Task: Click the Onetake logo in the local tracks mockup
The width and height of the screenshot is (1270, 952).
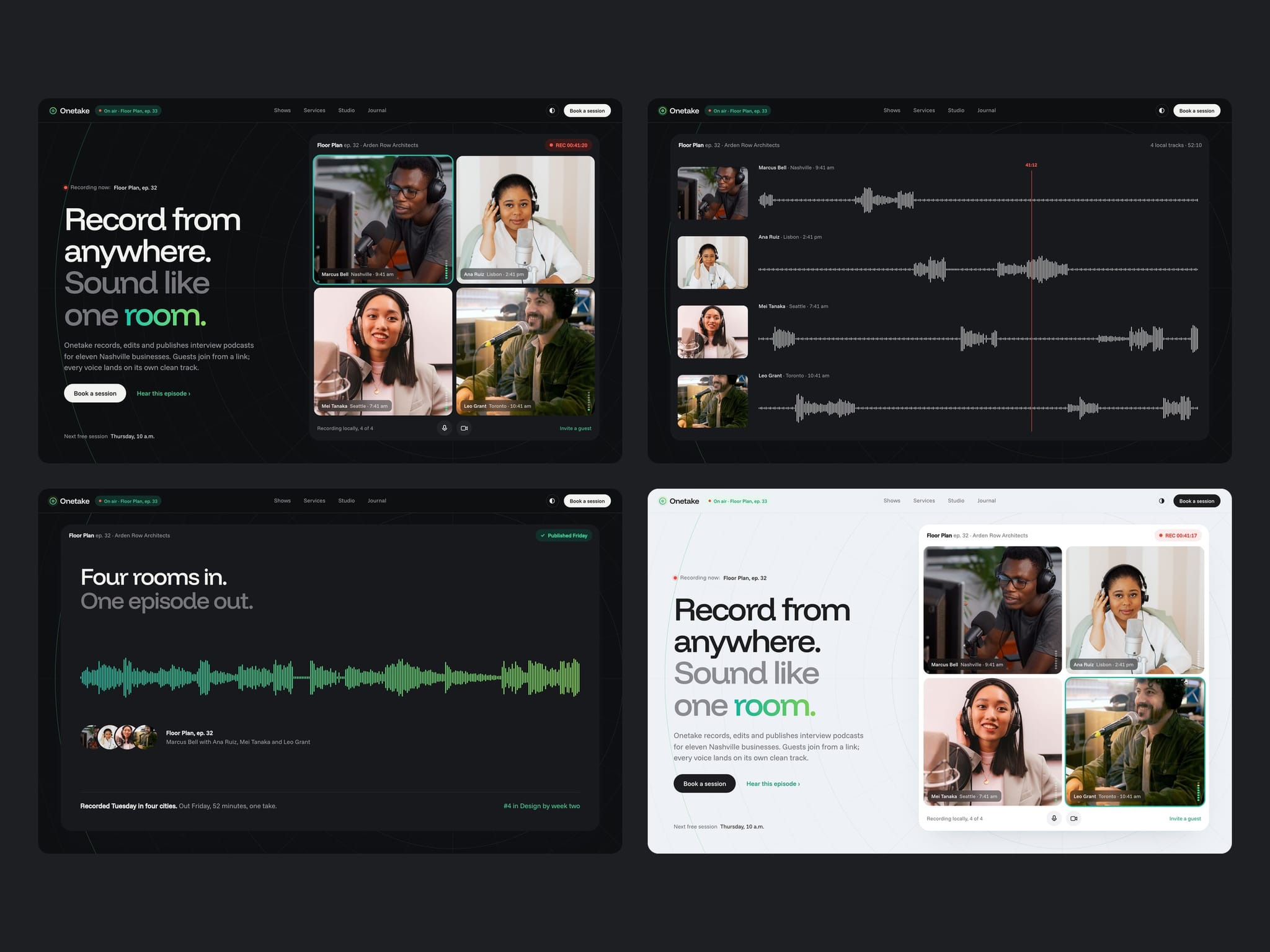Action: (679, 111)
